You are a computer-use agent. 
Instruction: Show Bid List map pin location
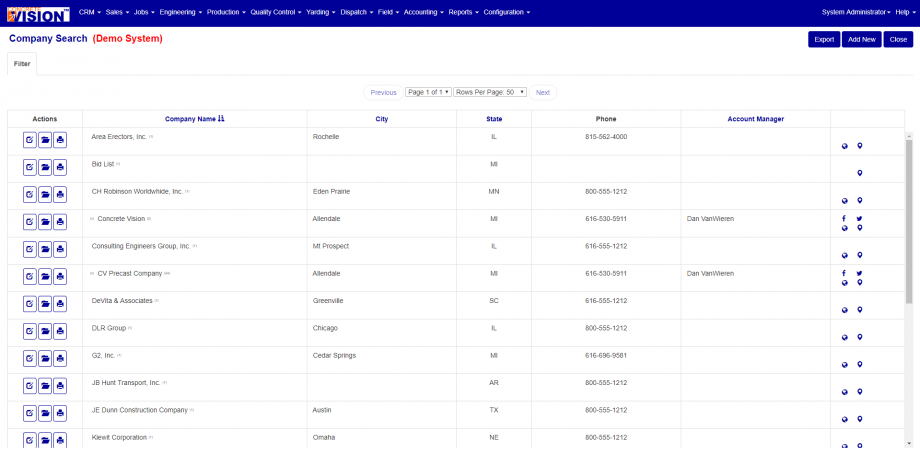click(x=860, y=173)
